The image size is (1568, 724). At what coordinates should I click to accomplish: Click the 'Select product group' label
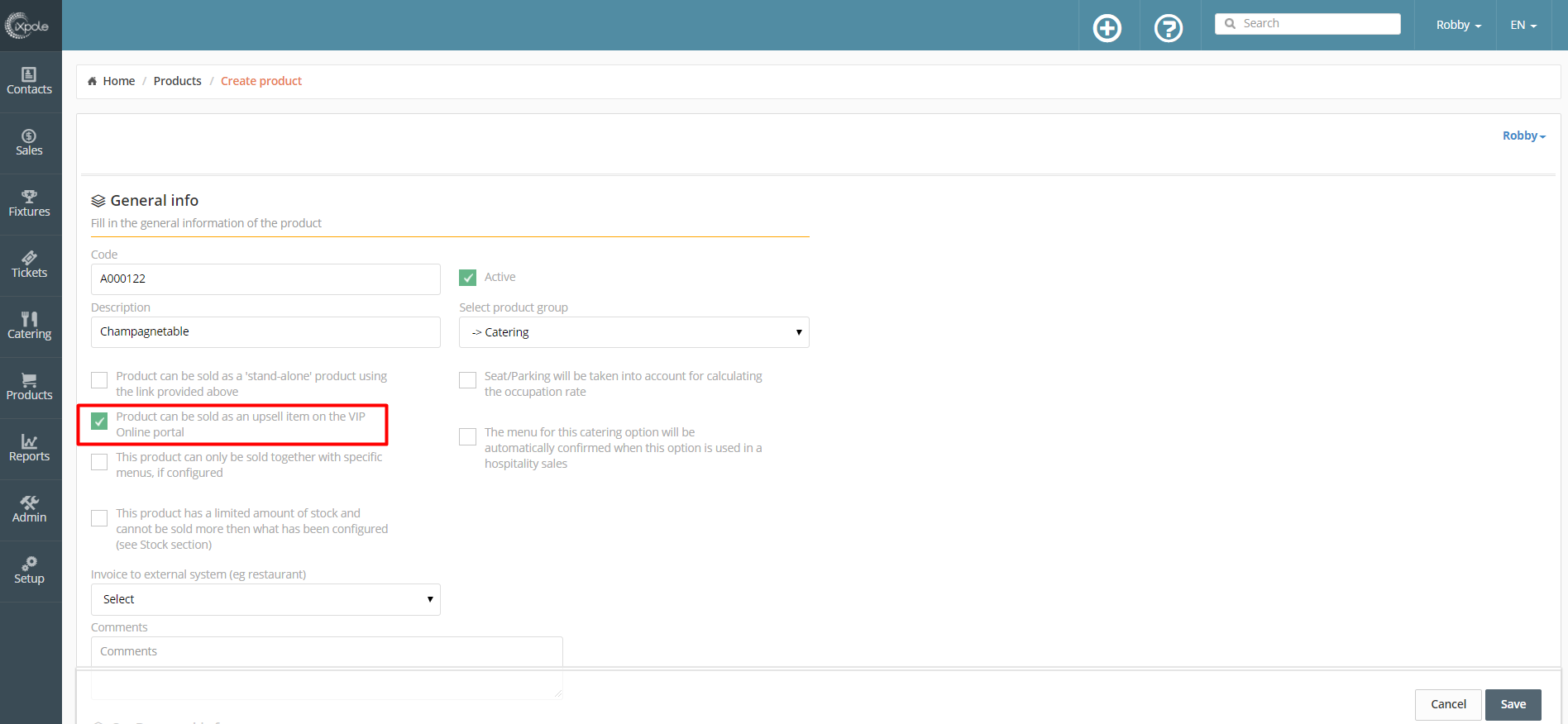(x=514, y=307)
